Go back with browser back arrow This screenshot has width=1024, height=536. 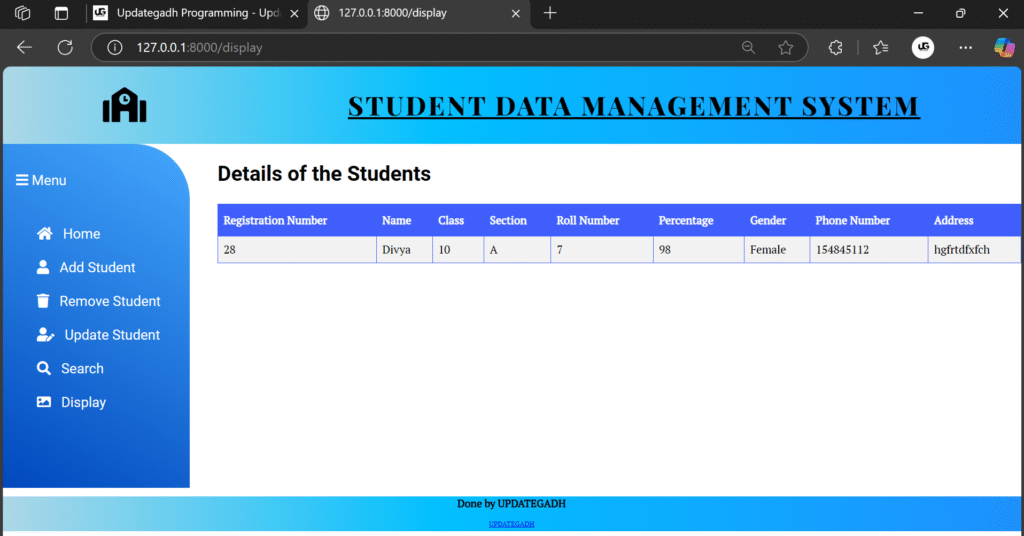click(x=25, y=48)
